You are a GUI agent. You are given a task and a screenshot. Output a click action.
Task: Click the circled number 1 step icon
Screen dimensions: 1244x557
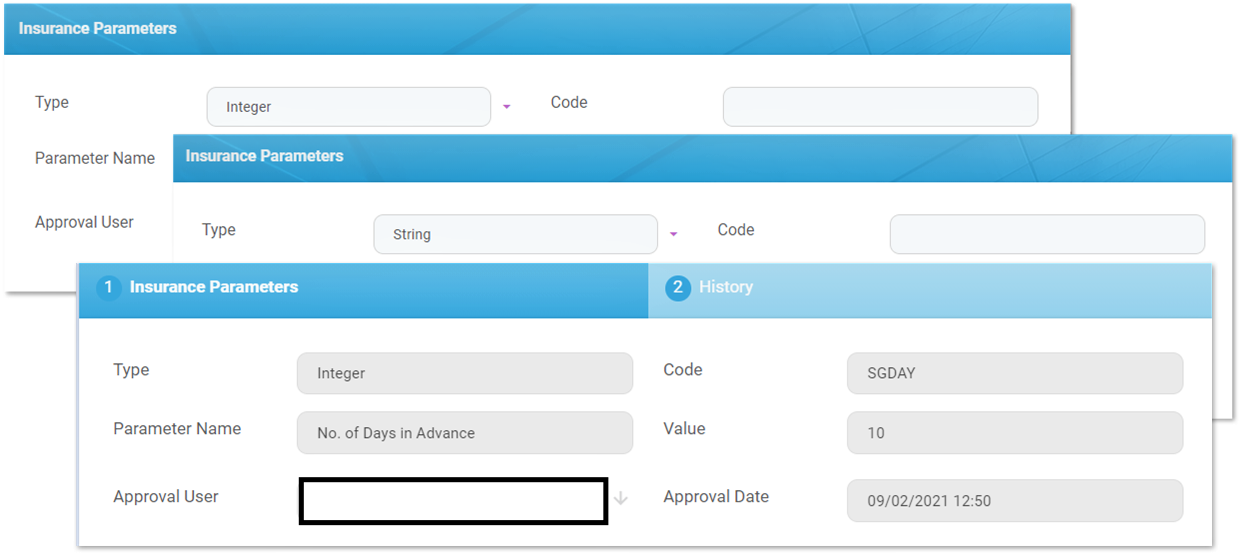pyautogui.click(x=108, y=288)
